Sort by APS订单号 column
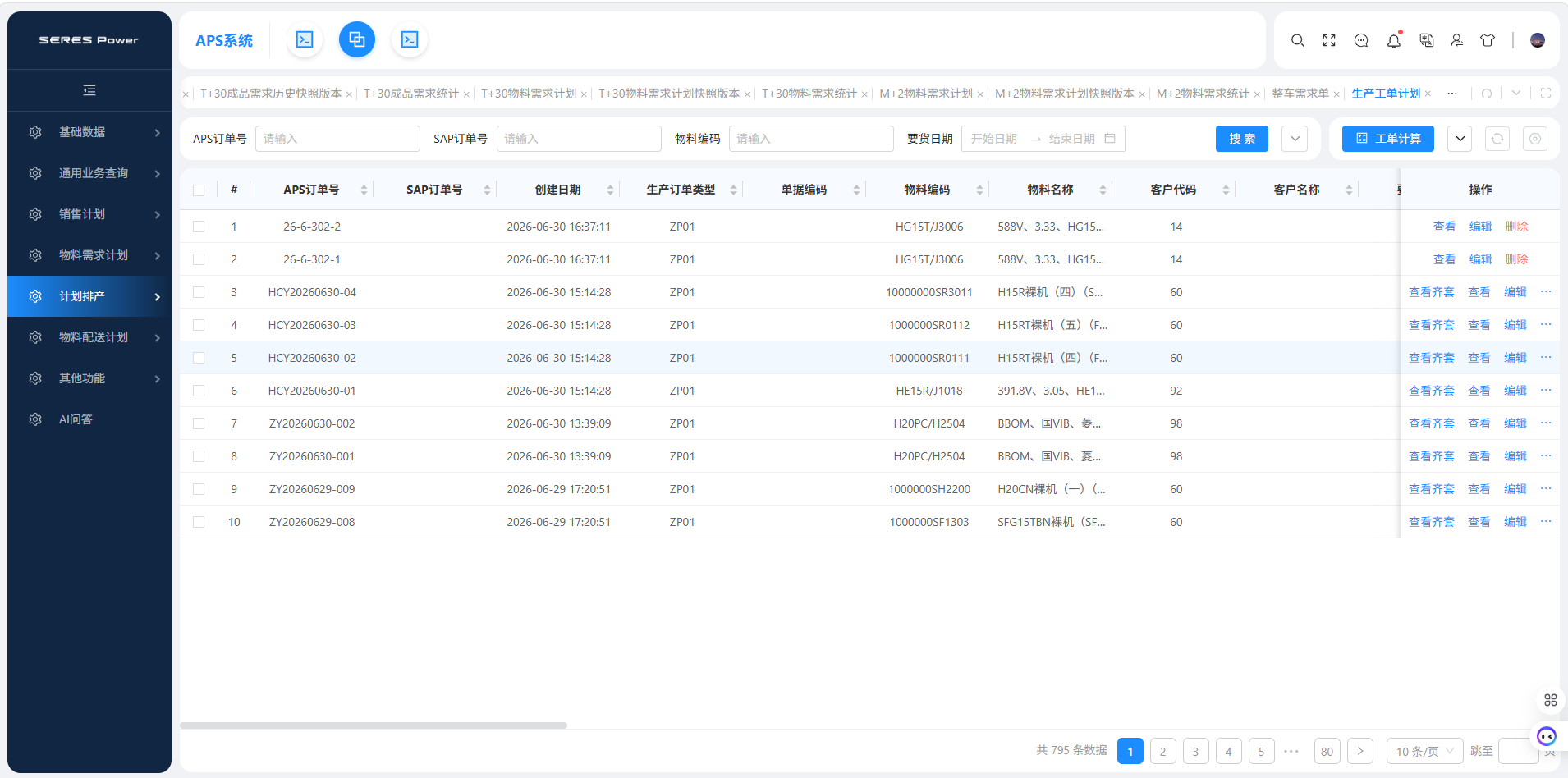Image resolution: width=1568 pixels, height=778 pixels. (x=364, y=190)
